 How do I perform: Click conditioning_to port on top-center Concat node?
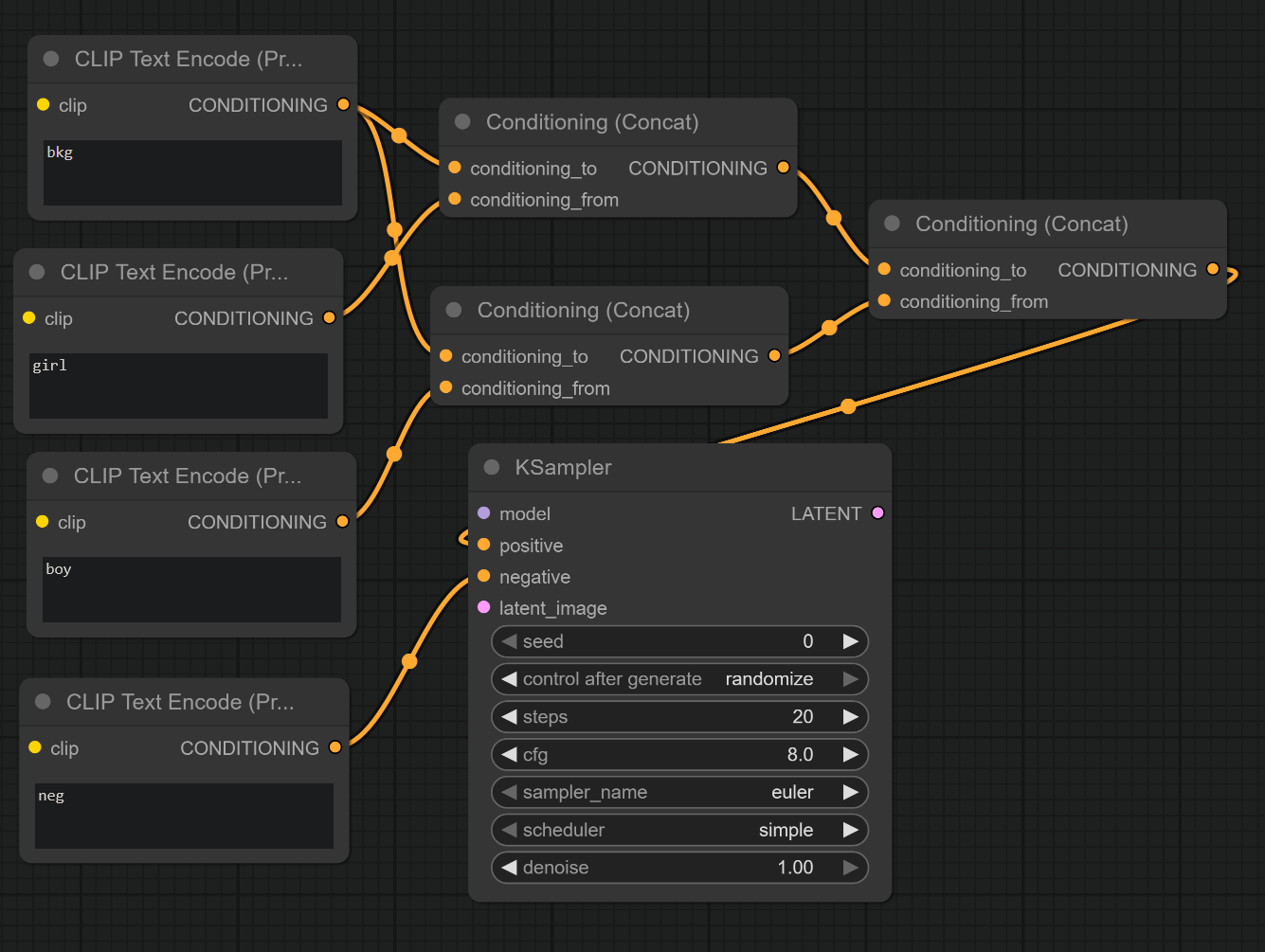point(454,167)
